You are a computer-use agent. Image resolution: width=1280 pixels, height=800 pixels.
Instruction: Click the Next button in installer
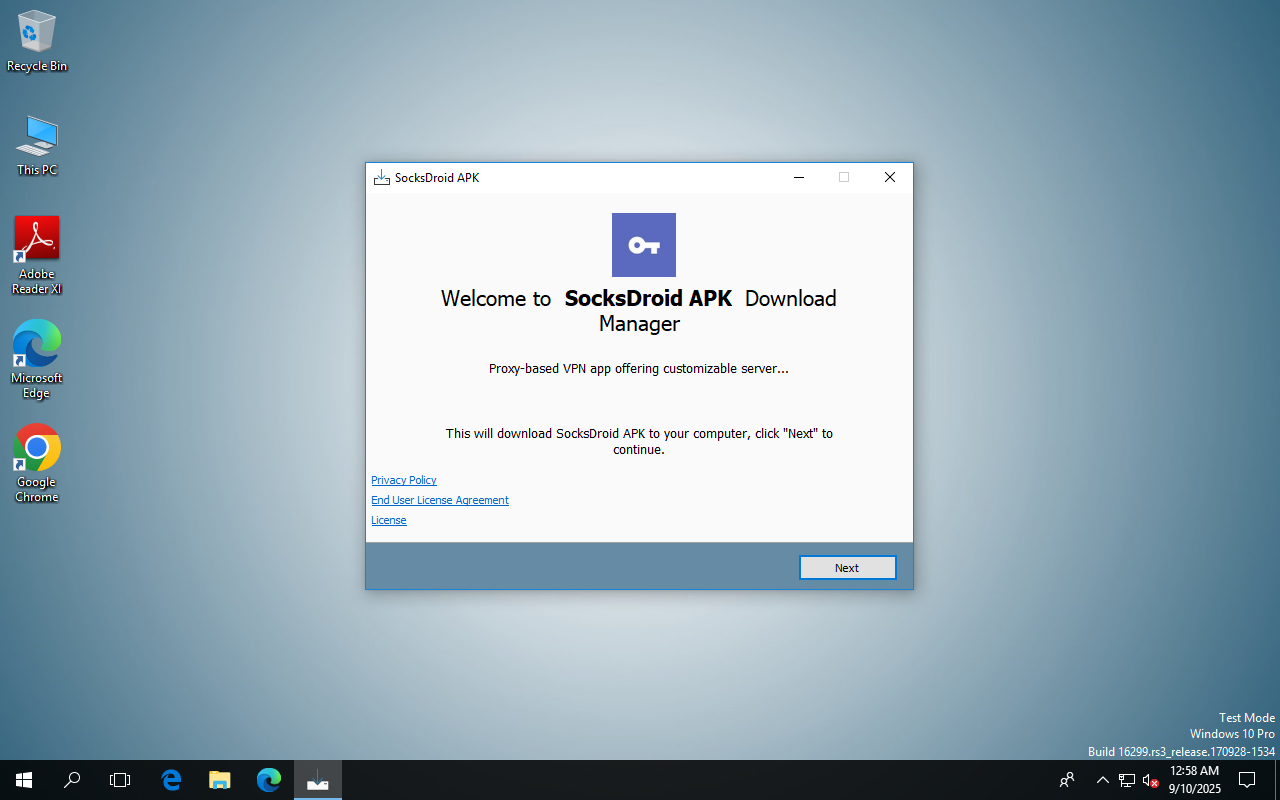847,567
